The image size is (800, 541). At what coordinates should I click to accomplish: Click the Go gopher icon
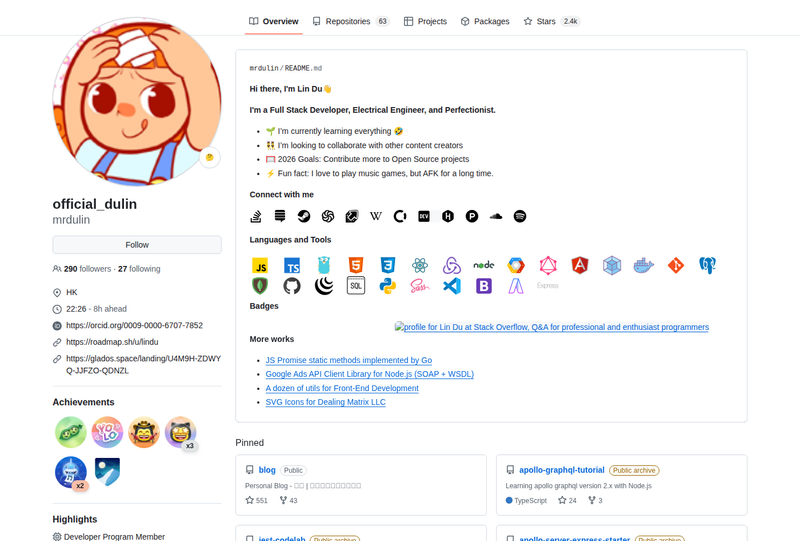tap(324, 265)
